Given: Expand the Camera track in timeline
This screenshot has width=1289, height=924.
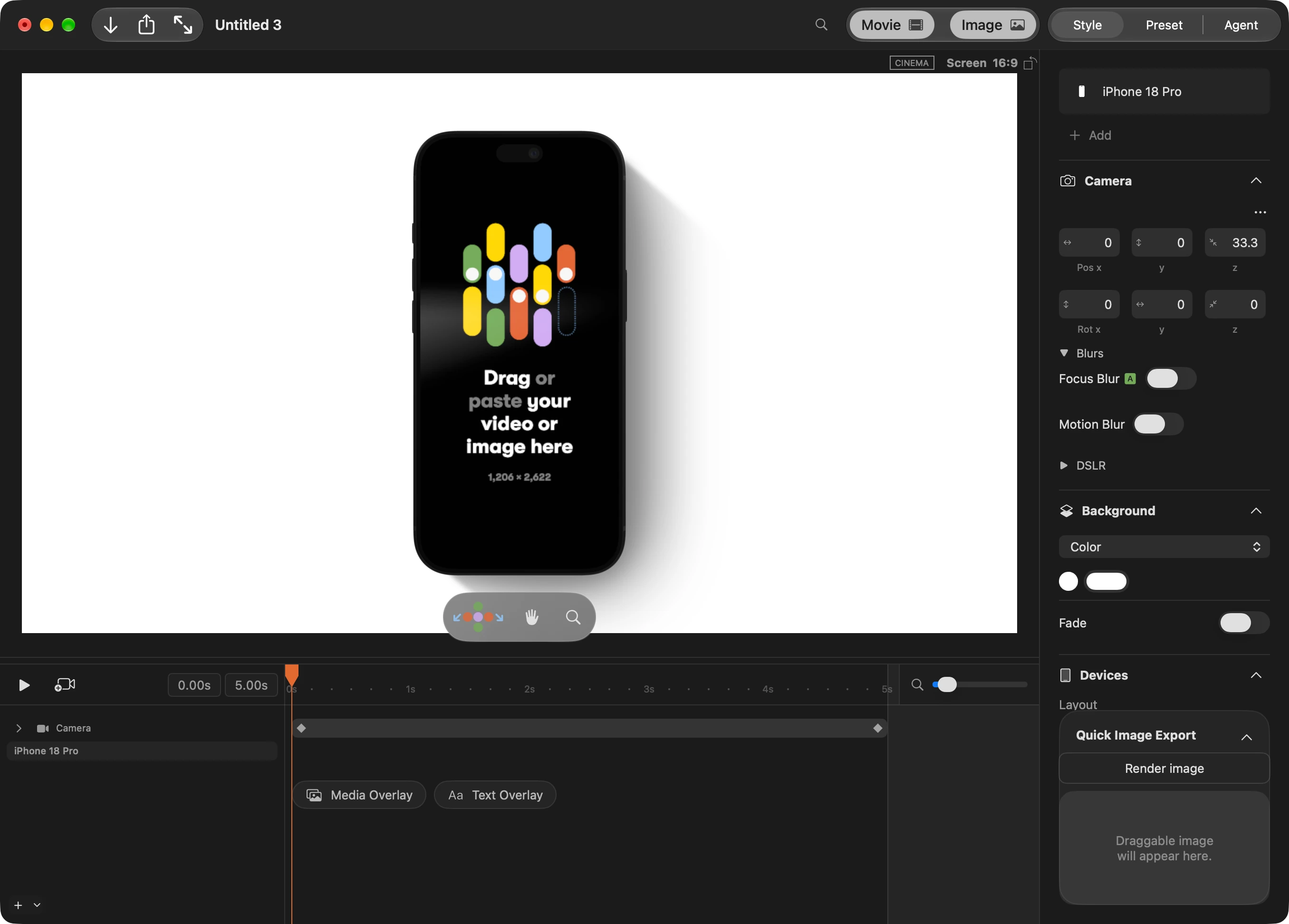Looking at the screenshot, I should pyautogui.click(x=19, y=728).
